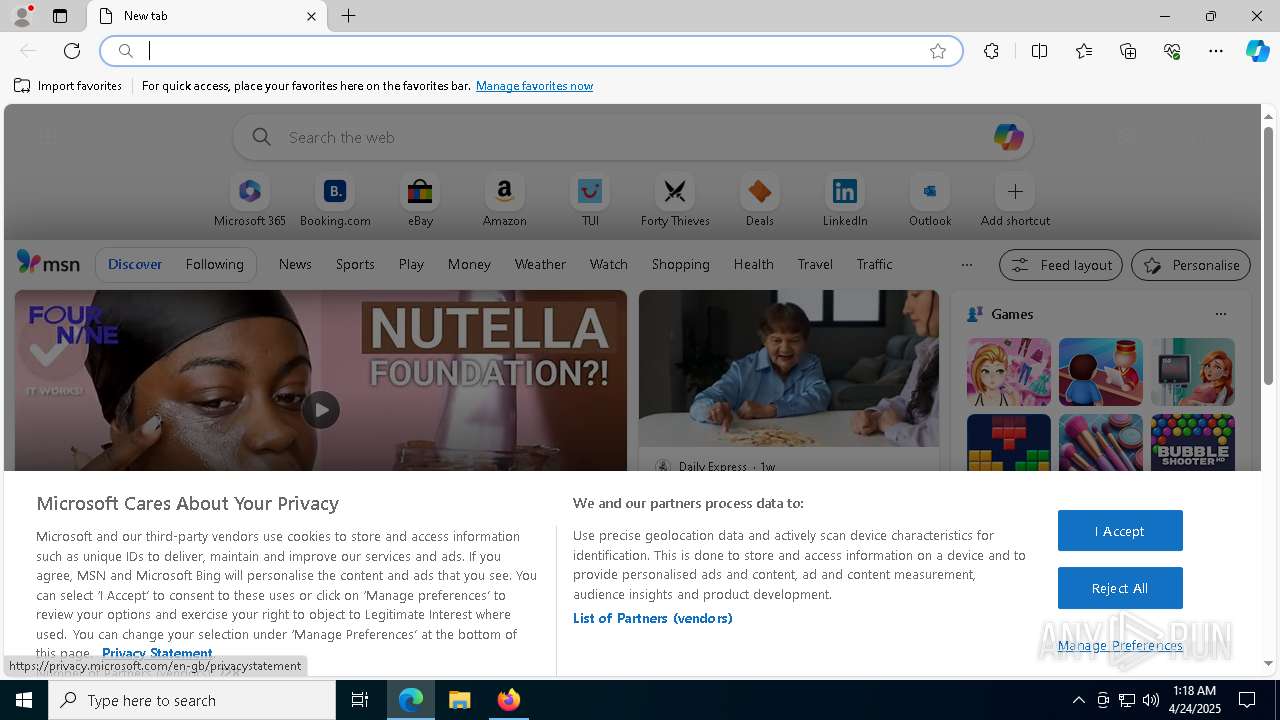
Task: Add this page to favorites with the star
Action: [x=938, y=51]
